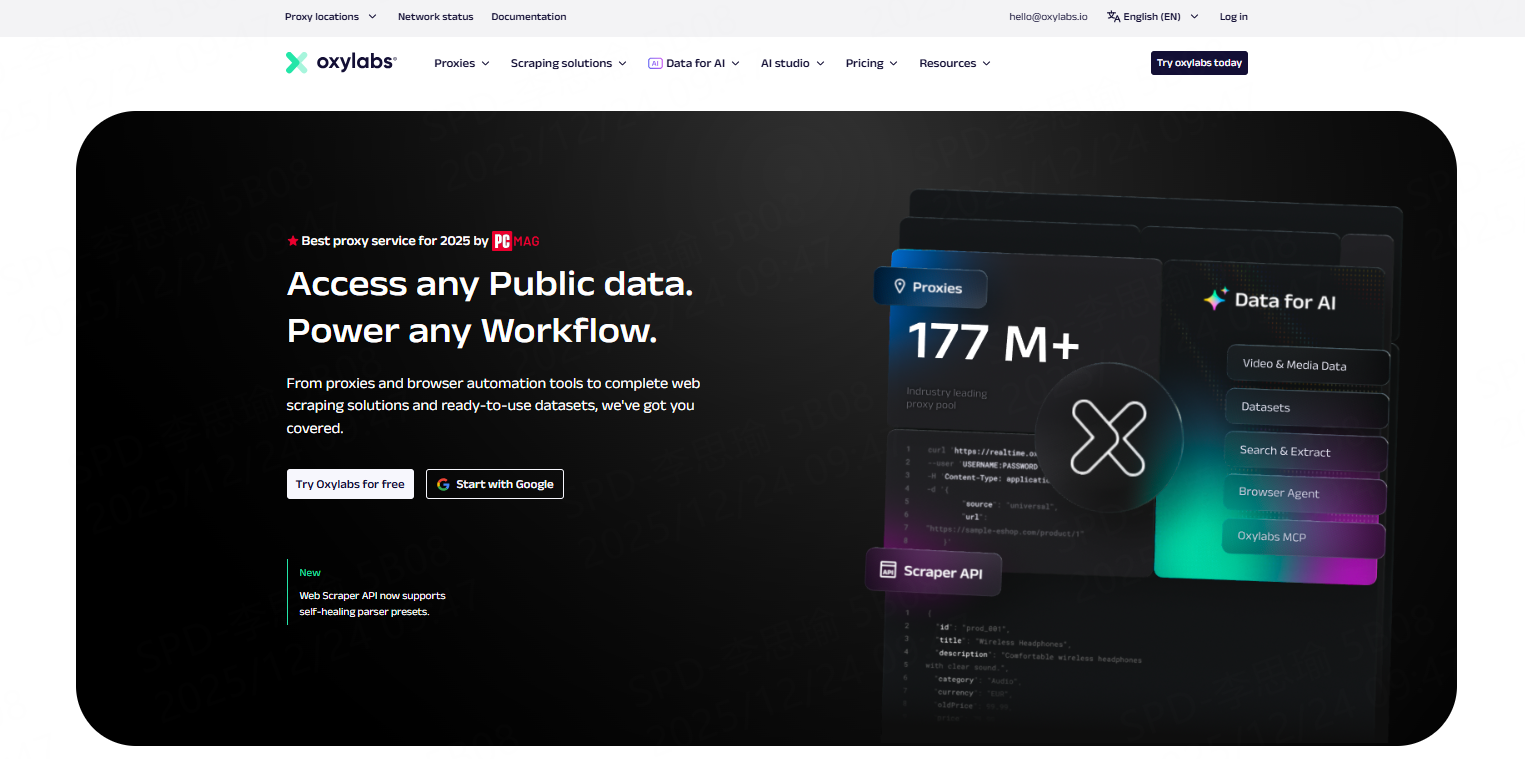Open the AI studio menu
The width and height of the screenshot is (1525, 759).
click(x=792, y=63)
